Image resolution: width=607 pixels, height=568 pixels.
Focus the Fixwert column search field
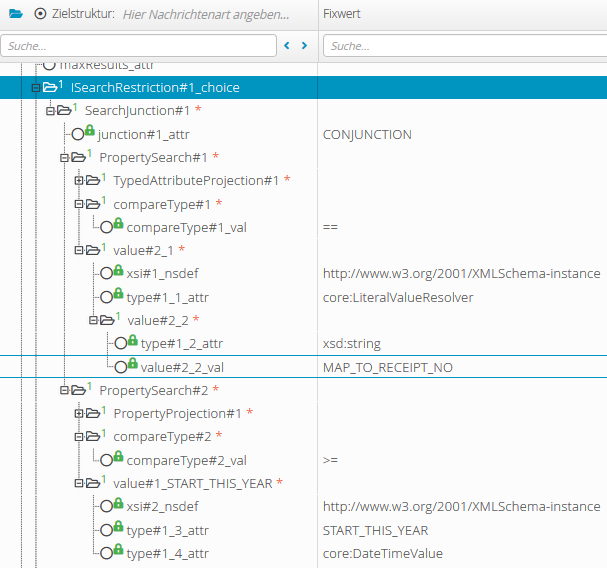[x=464, y=46]
